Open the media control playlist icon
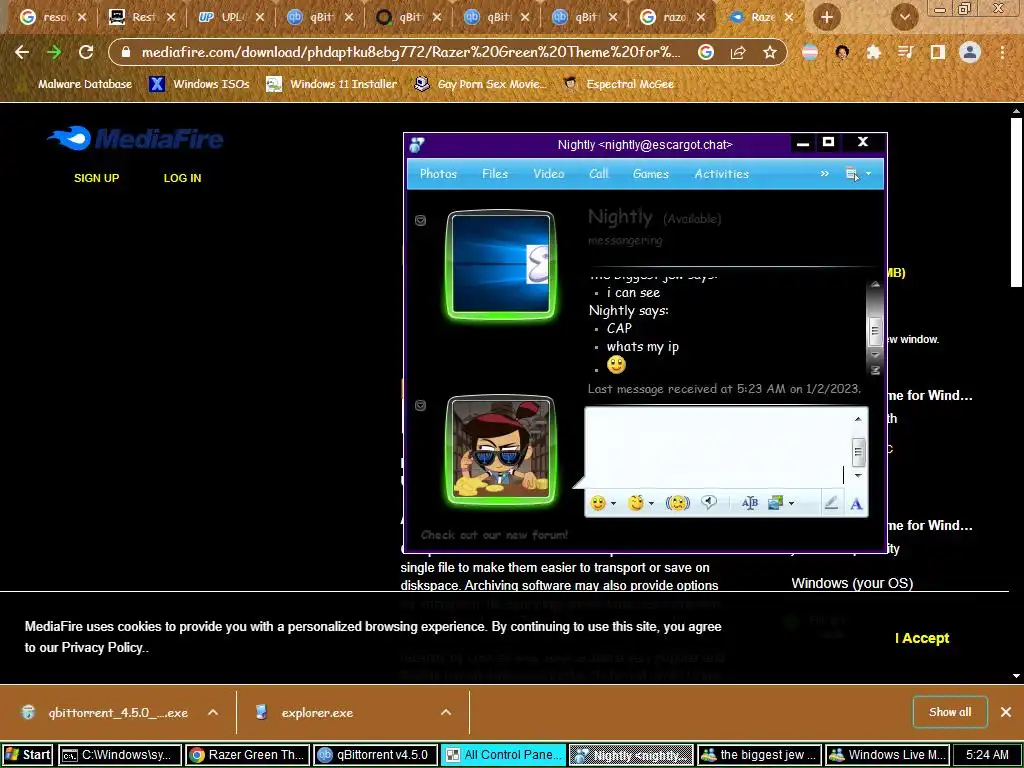Screen dimensions: 1024x768 (905, 52)
